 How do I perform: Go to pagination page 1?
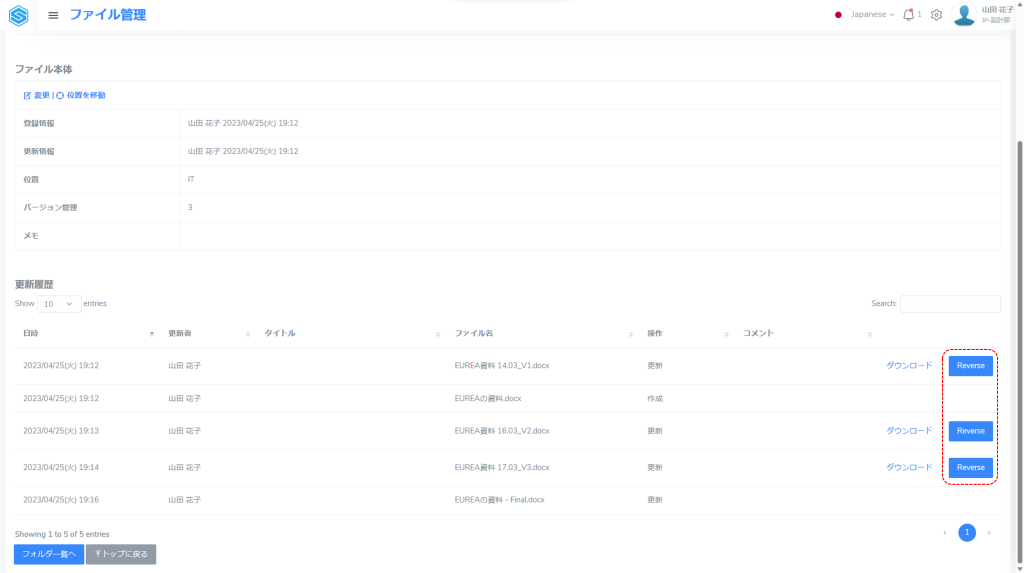[966, 533]
